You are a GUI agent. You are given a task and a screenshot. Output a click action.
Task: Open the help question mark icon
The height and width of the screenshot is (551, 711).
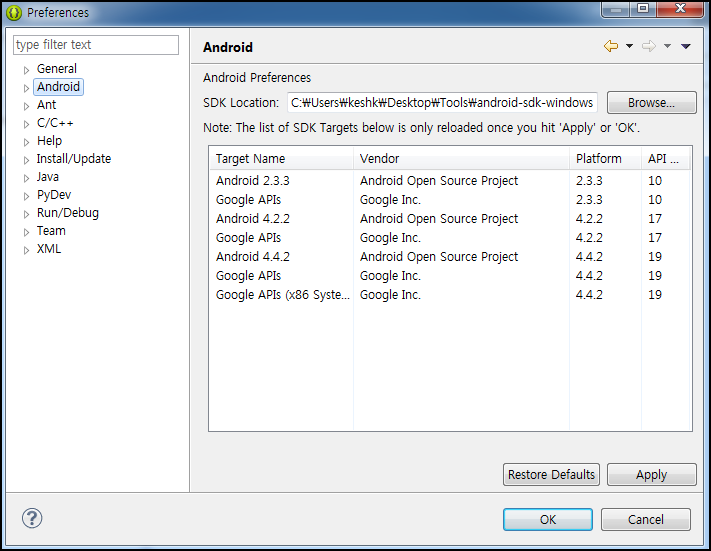tap(32, 518)
